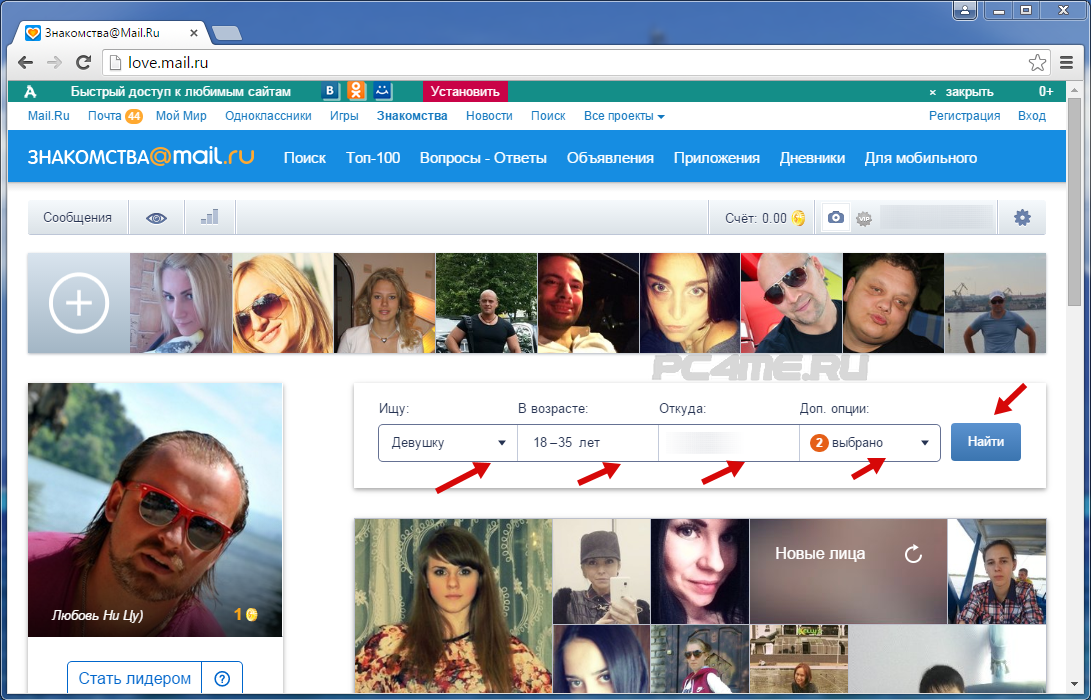Viewport: 1091px width, 700px height.
Task: Open the Сообщения tab
Action: 77,218
